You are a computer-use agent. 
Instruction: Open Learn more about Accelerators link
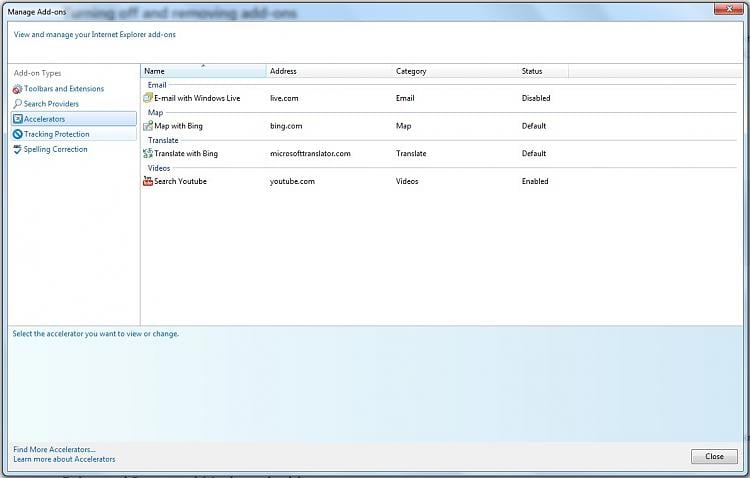[64, 459]
